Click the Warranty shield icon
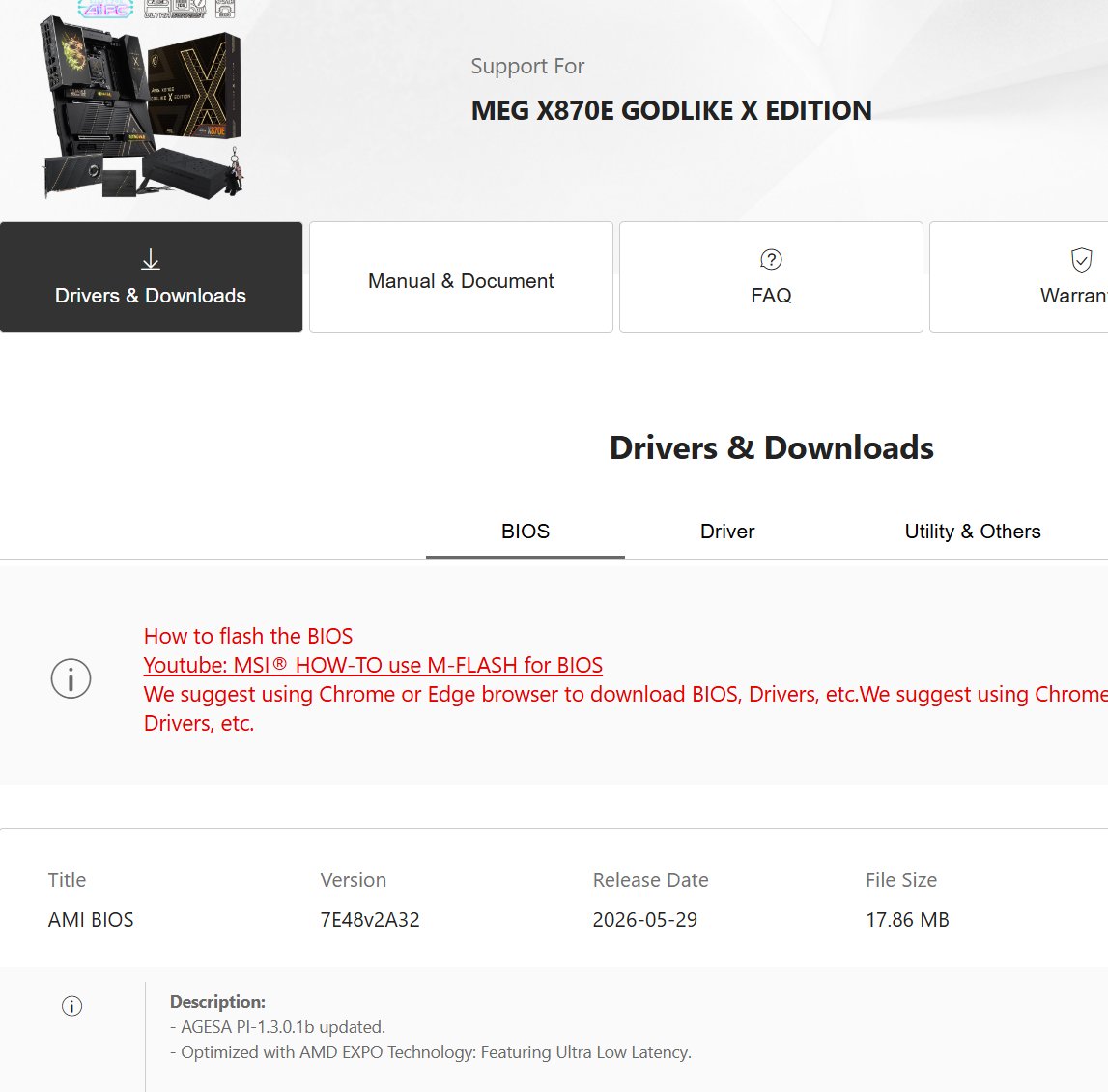1108x1092 pixels. click(x=1081, y=259)
